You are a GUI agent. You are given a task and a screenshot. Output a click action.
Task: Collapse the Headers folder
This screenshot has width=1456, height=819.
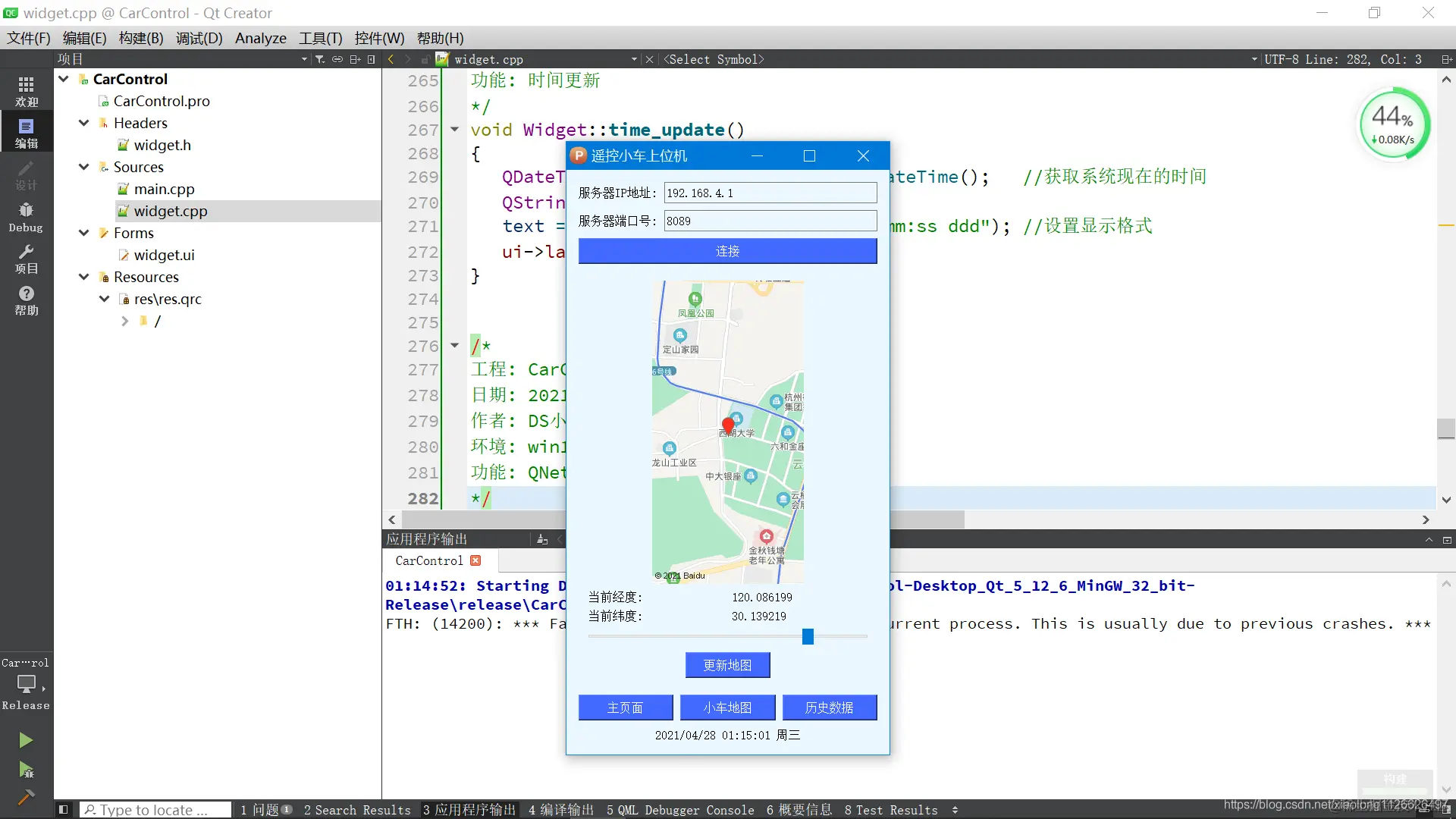tap(84, 123)
